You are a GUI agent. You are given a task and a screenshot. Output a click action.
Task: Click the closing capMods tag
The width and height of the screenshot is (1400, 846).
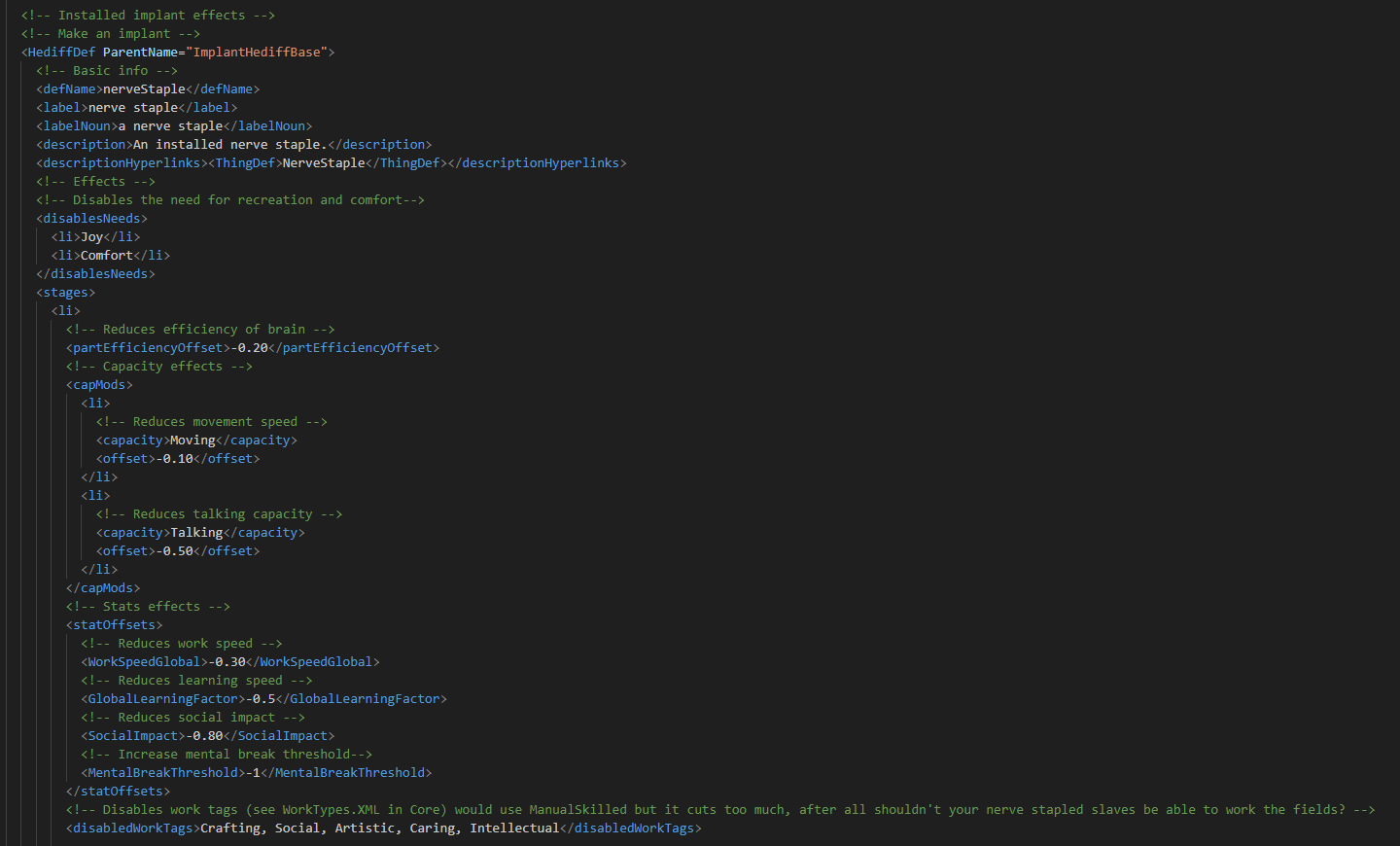pos(103,588)
